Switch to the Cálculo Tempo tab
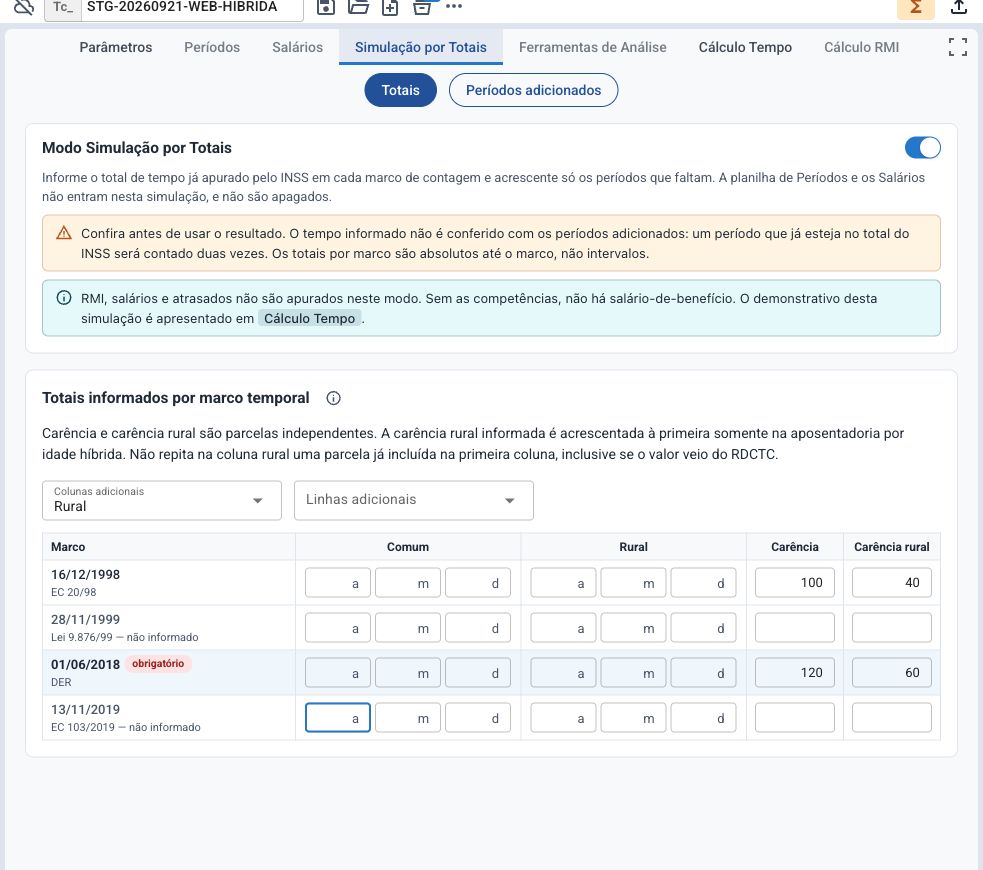Image resolution: width=983 pixels, height=870 pixels. click(745, 47)
